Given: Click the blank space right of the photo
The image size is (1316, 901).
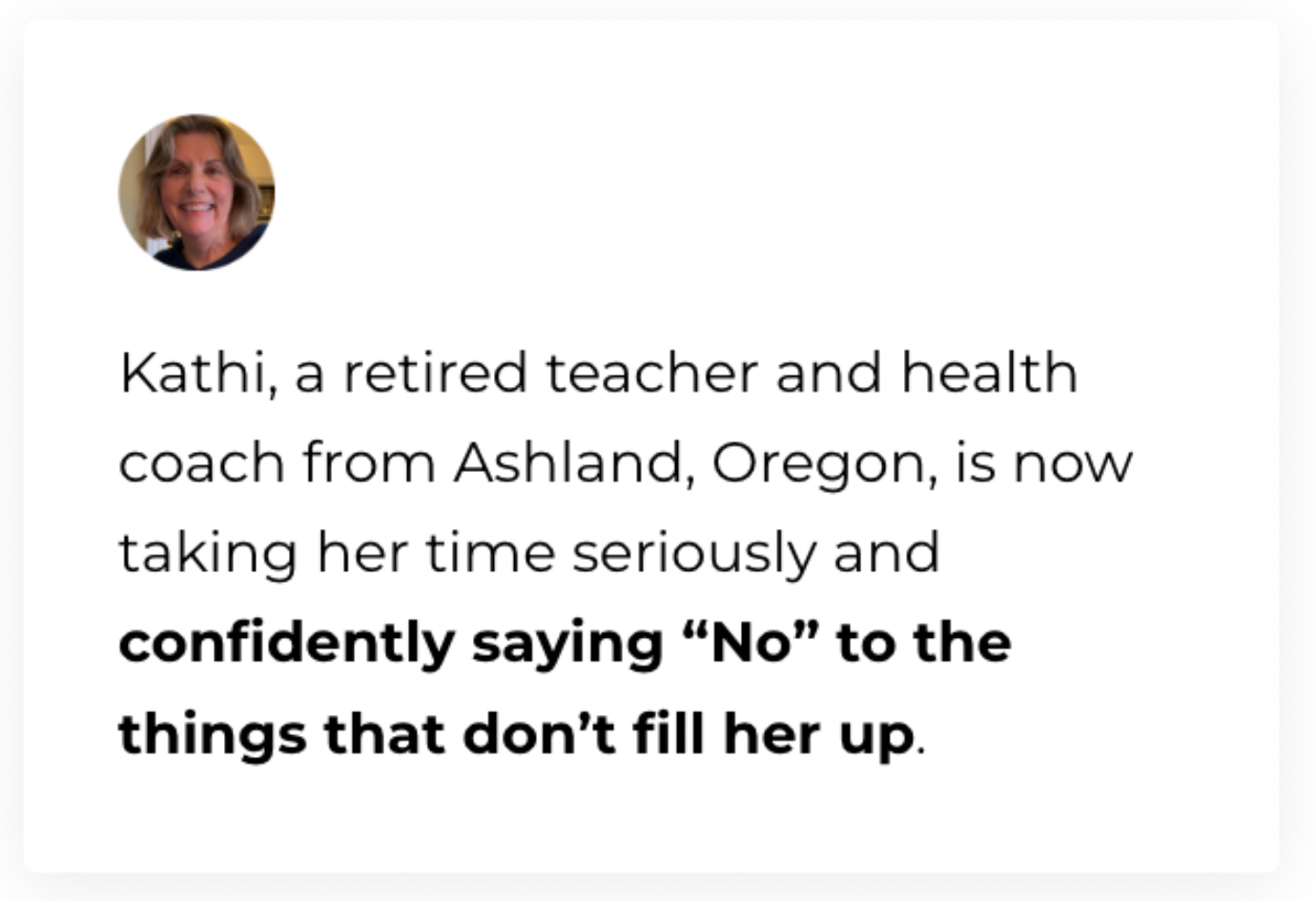Looking at the screenshot, I should click(763, 192).
